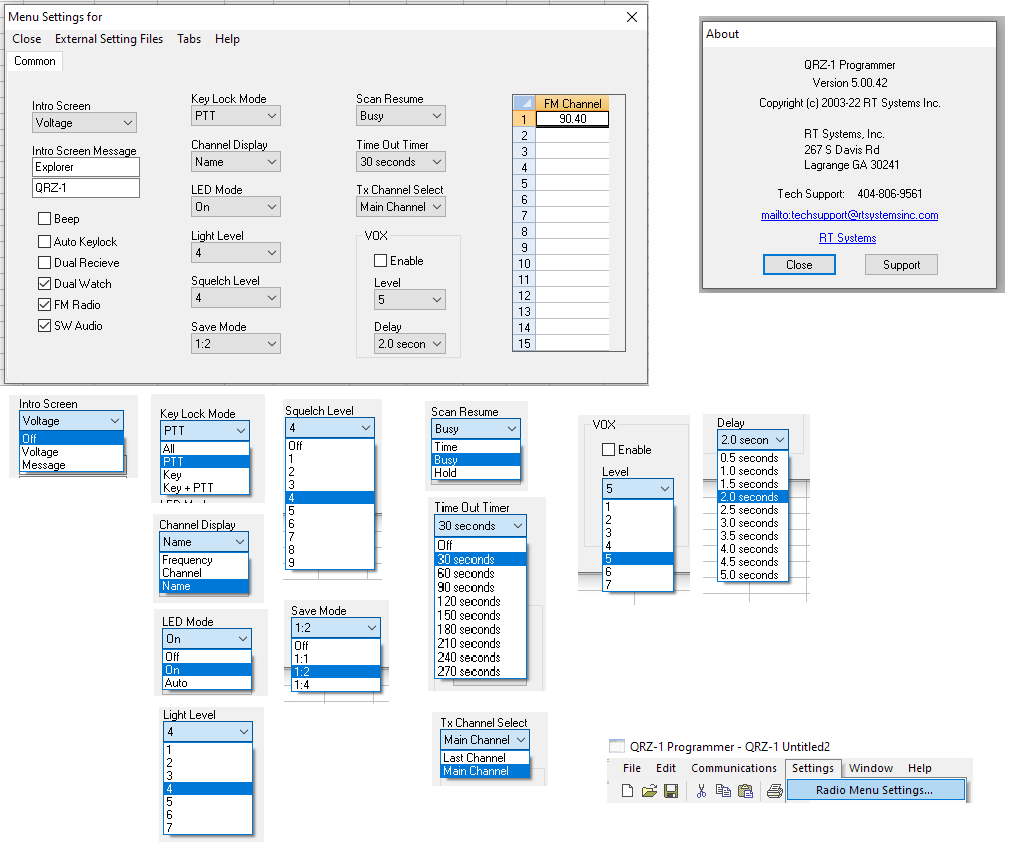Click the Cut scissors toolbar icon
The width and height of the screenshot is (1015, 850).
point(701,790)
